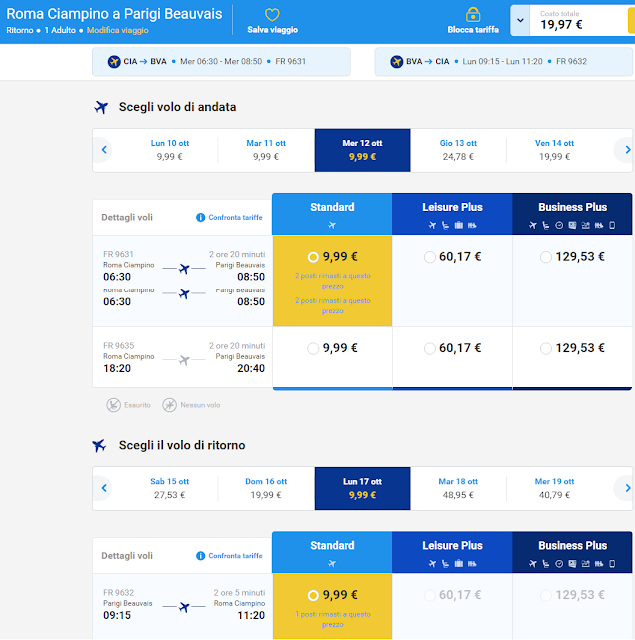Select Standard 9,99 € for flight FR 9632
Viewport: 635px width, 640px height.
[313, 596]
